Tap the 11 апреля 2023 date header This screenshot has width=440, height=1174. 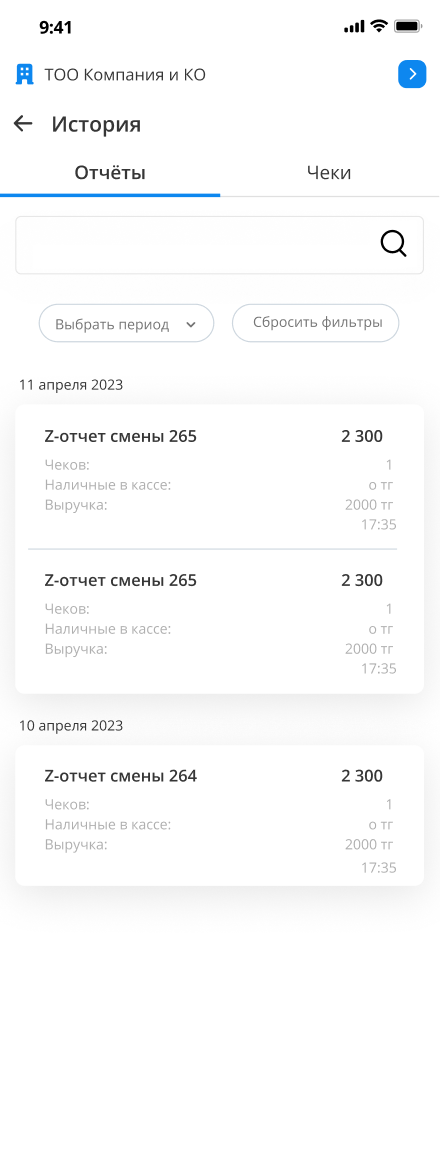(71, 385)
